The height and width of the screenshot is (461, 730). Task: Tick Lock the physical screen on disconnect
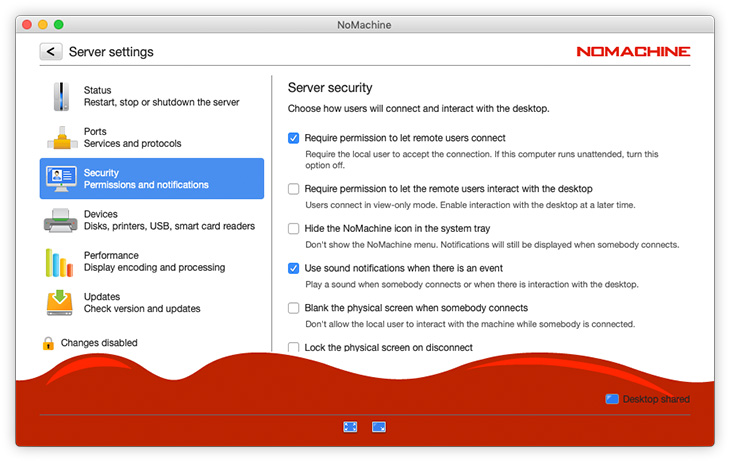coord(294,348)
